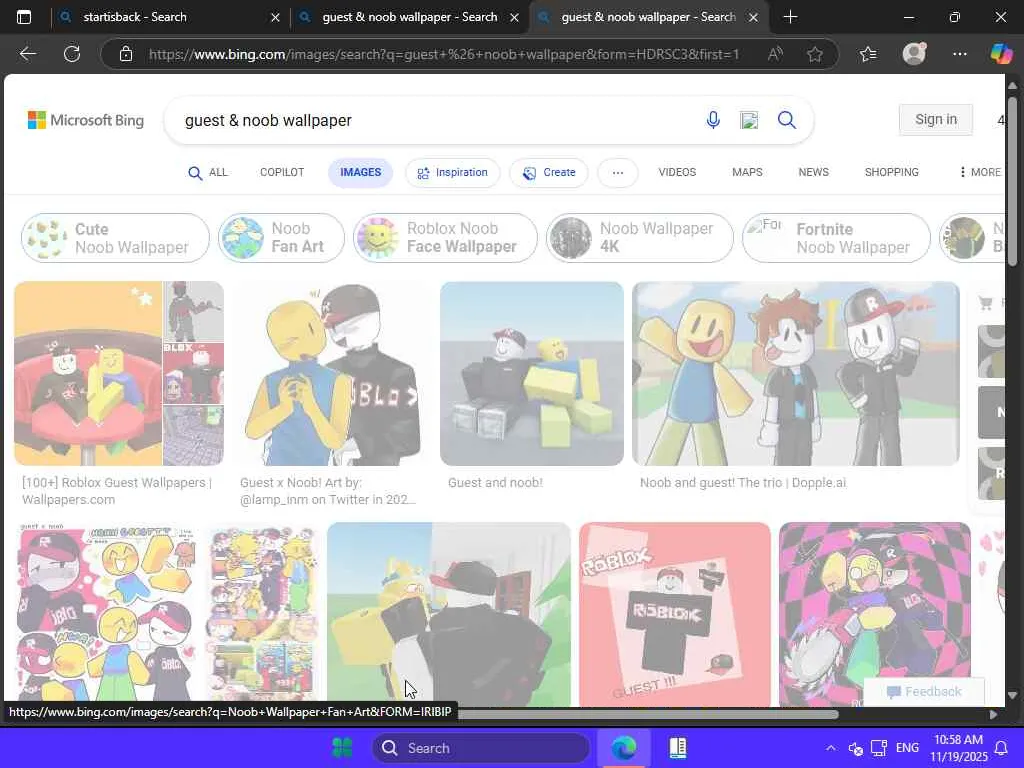Add page to favorites star icon
This screenshot has height=768, width=1024.
click(x=814, y=54)
